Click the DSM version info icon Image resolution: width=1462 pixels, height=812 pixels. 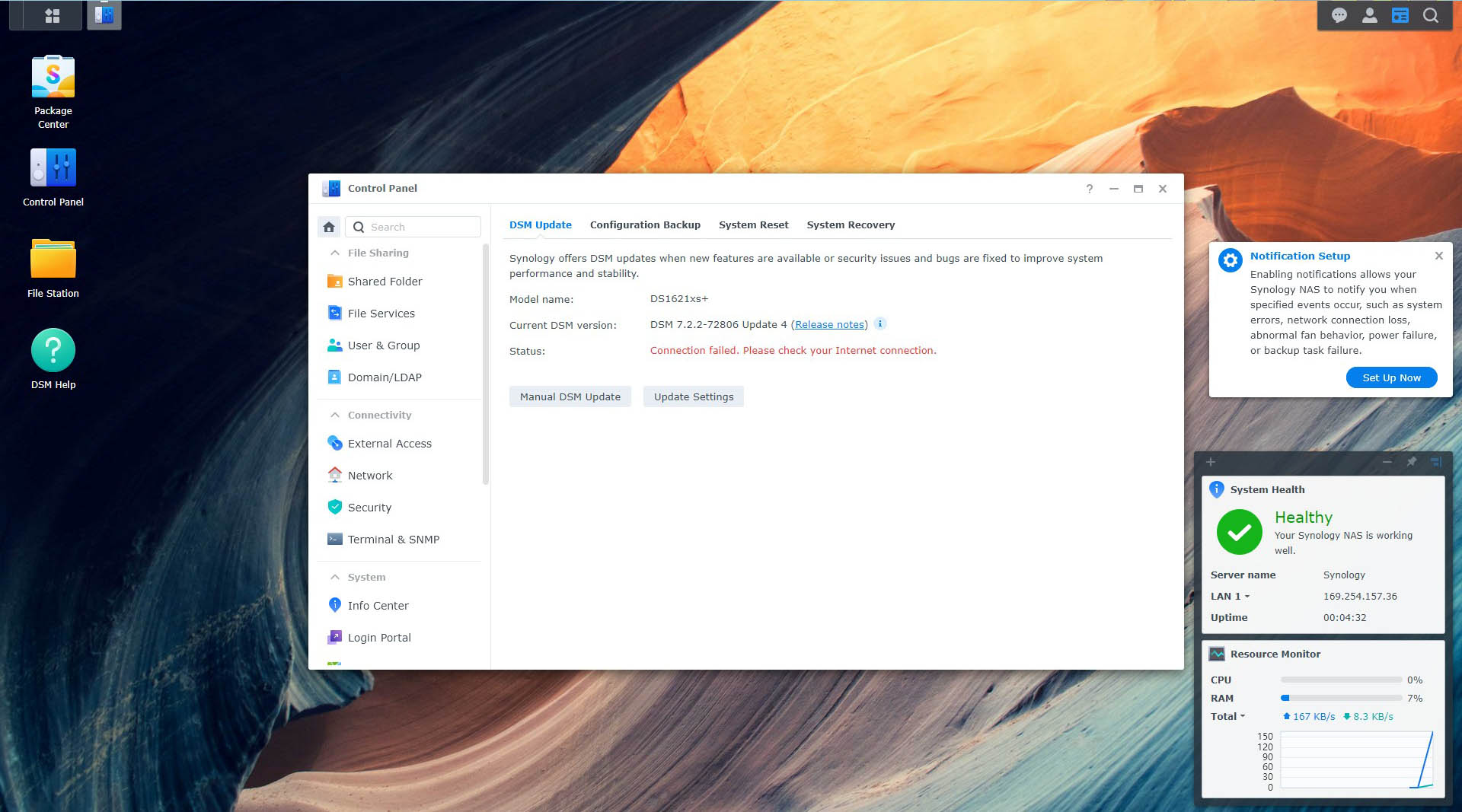pos(880,323)
